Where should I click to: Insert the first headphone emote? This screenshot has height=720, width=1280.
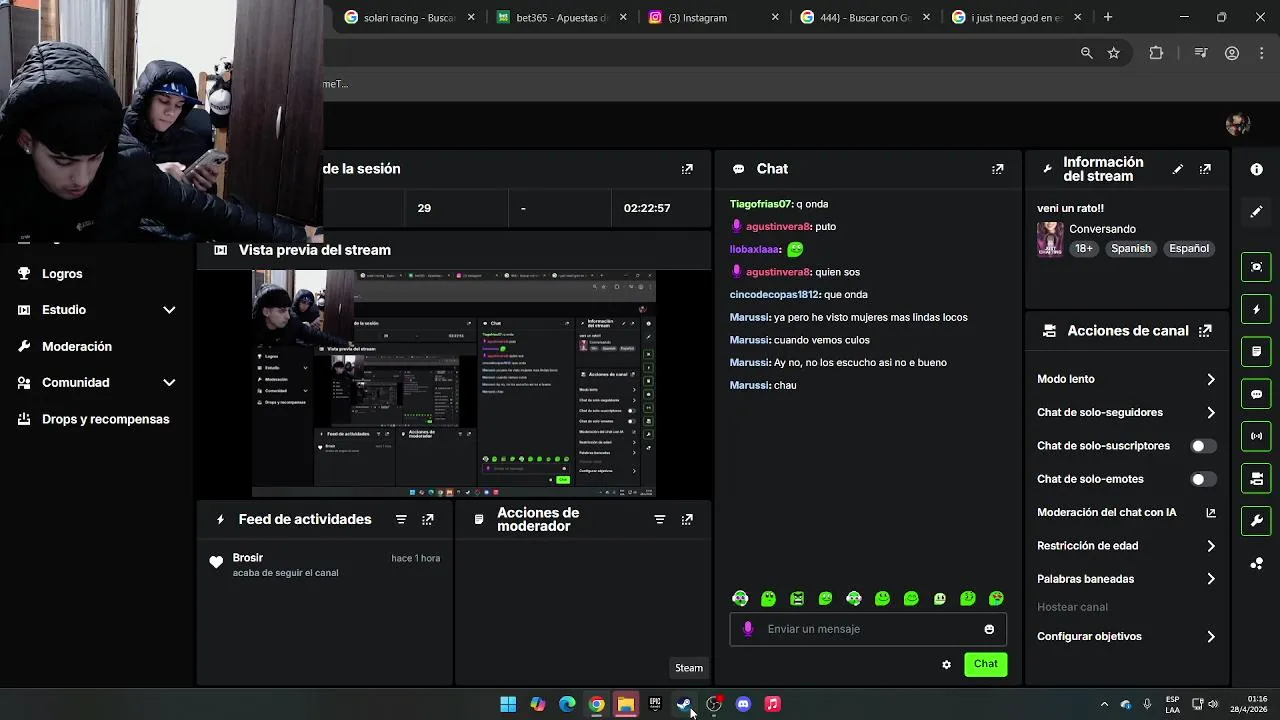(x=740, y=599)
